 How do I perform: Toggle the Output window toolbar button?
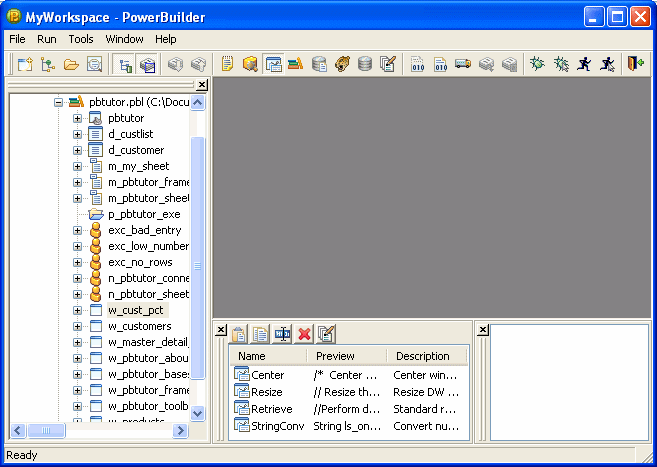pyautogui.click(x=147, y=64)
